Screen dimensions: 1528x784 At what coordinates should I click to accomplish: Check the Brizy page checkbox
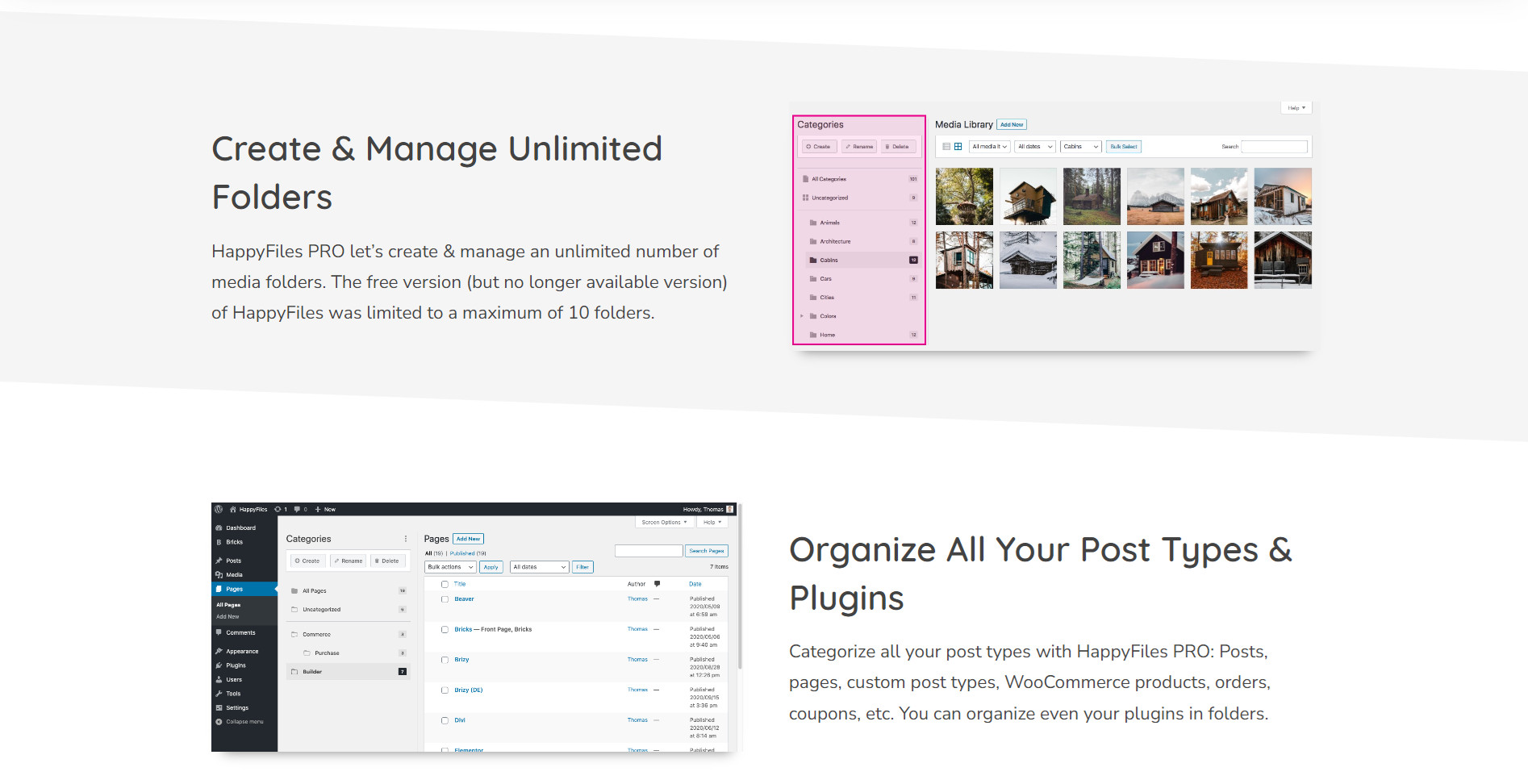[x=445, y=660]
